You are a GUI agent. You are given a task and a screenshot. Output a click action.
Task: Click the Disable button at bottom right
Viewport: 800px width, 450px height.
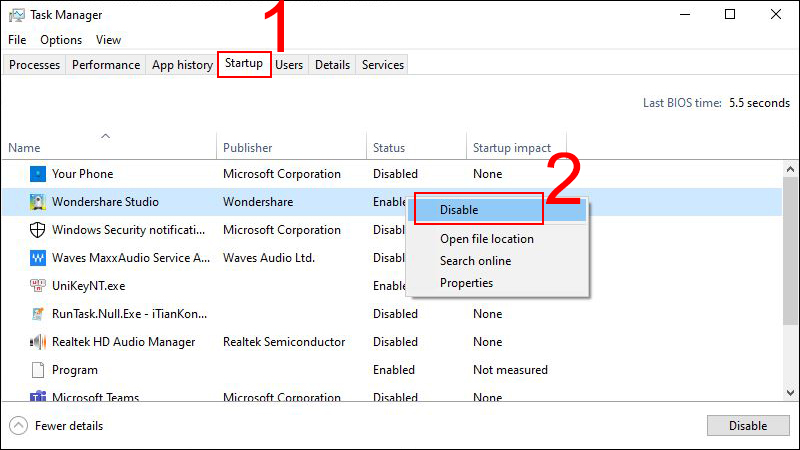(748, 426)
